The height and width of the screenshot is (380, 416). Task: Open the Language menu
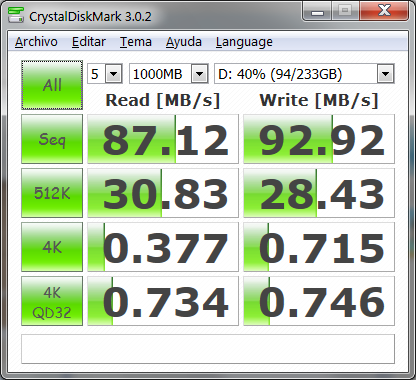[x=244, y=42]
